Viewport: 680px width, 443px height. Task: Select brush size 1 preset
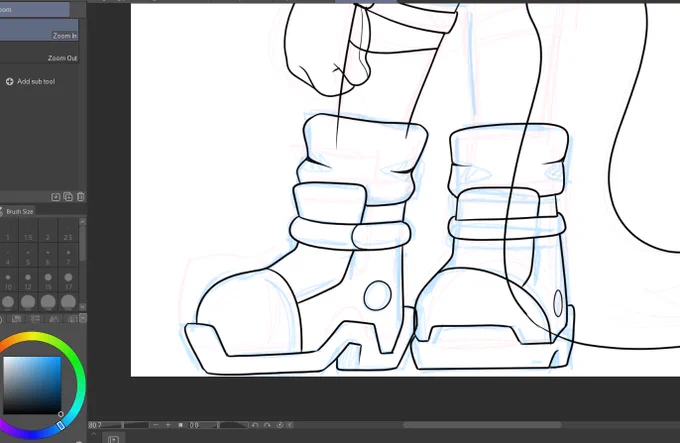pyautogui.click(x=8, y=230)
